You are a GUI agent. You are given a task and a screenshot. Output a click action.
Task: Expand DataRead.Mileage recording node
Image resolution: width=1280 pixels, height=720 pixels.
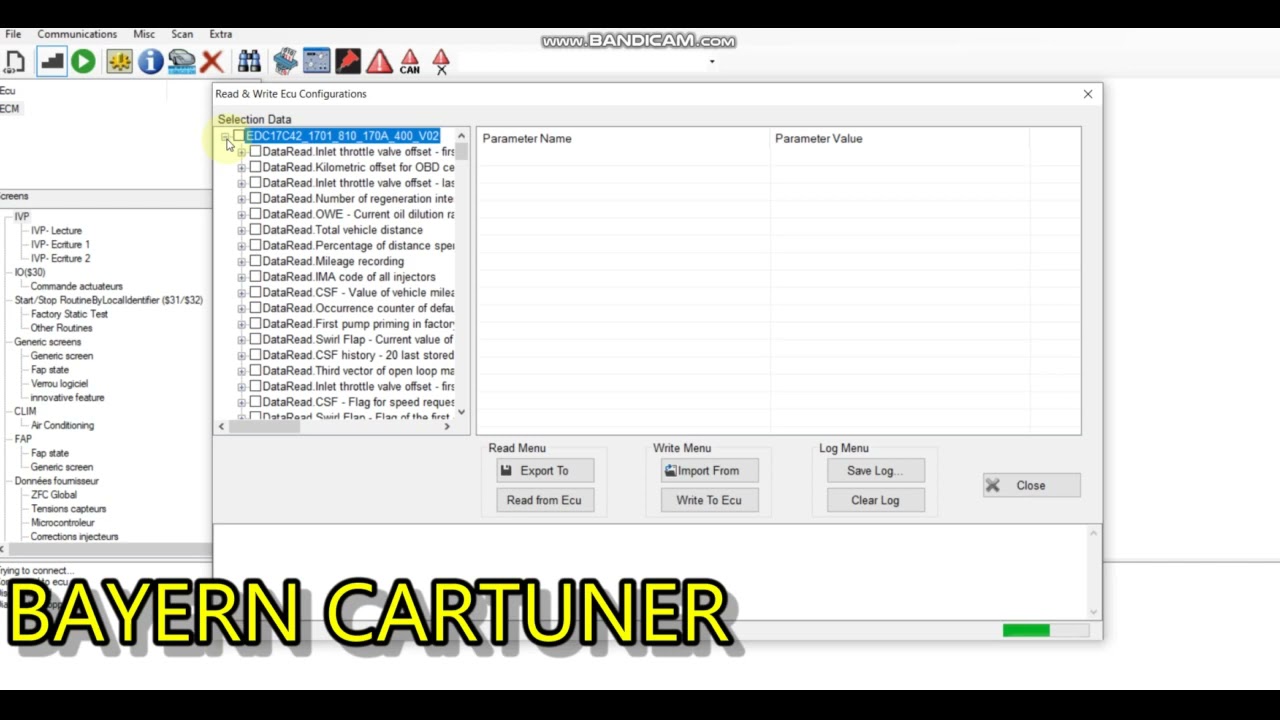[x=241, y=262]
